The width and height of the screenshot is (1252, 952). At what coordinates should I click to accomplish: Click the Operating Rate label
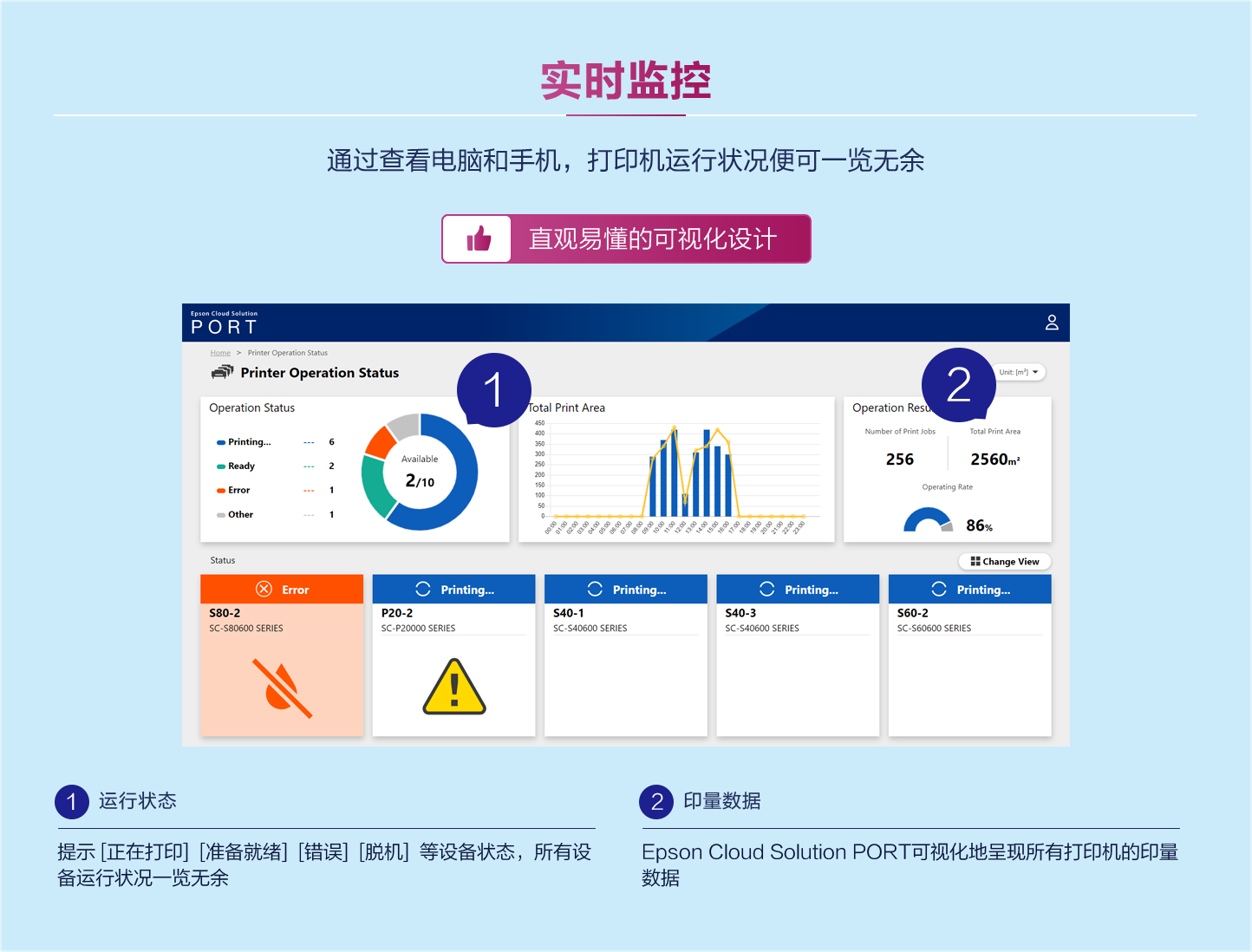tap(948, 487)
